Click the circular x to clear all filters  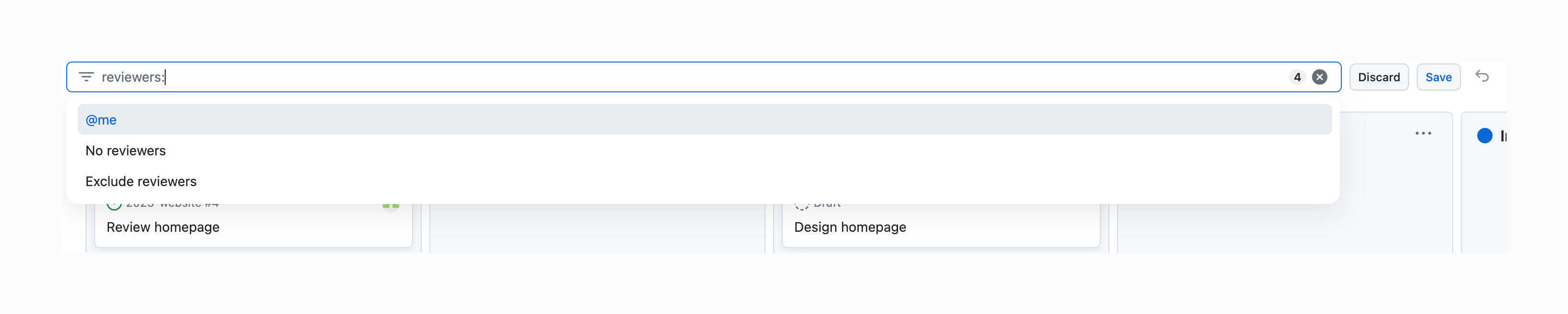pyautogui.click(x=1319, y=77)
